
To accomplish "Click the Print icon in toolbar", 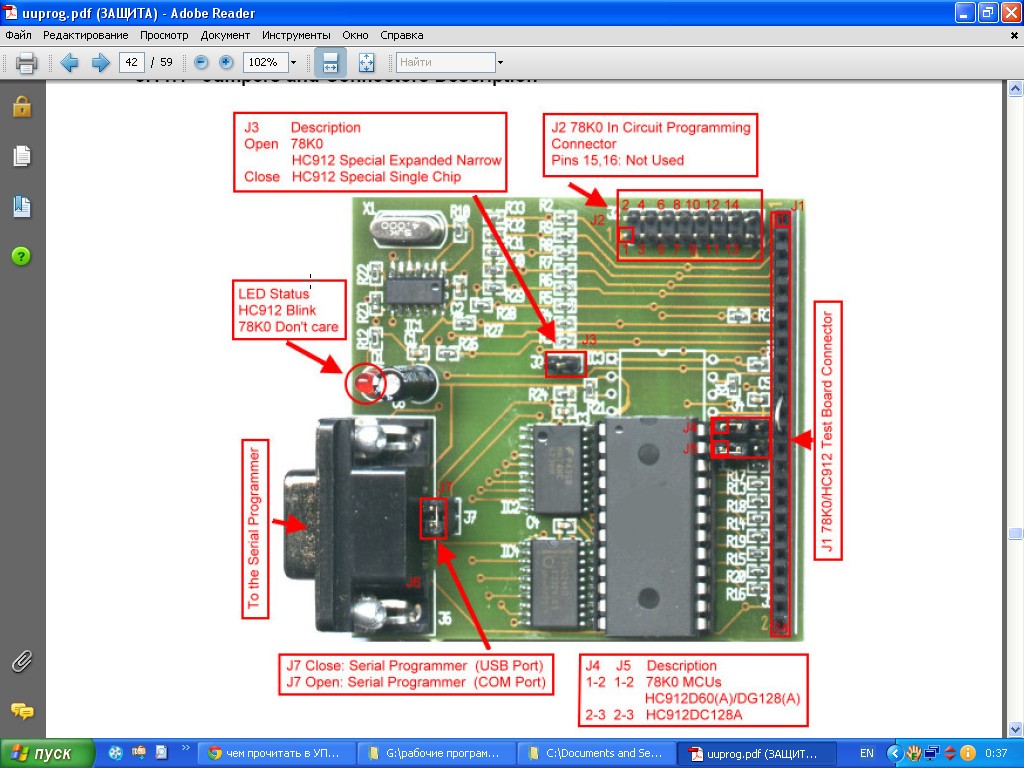I will (x=26, y=63).
